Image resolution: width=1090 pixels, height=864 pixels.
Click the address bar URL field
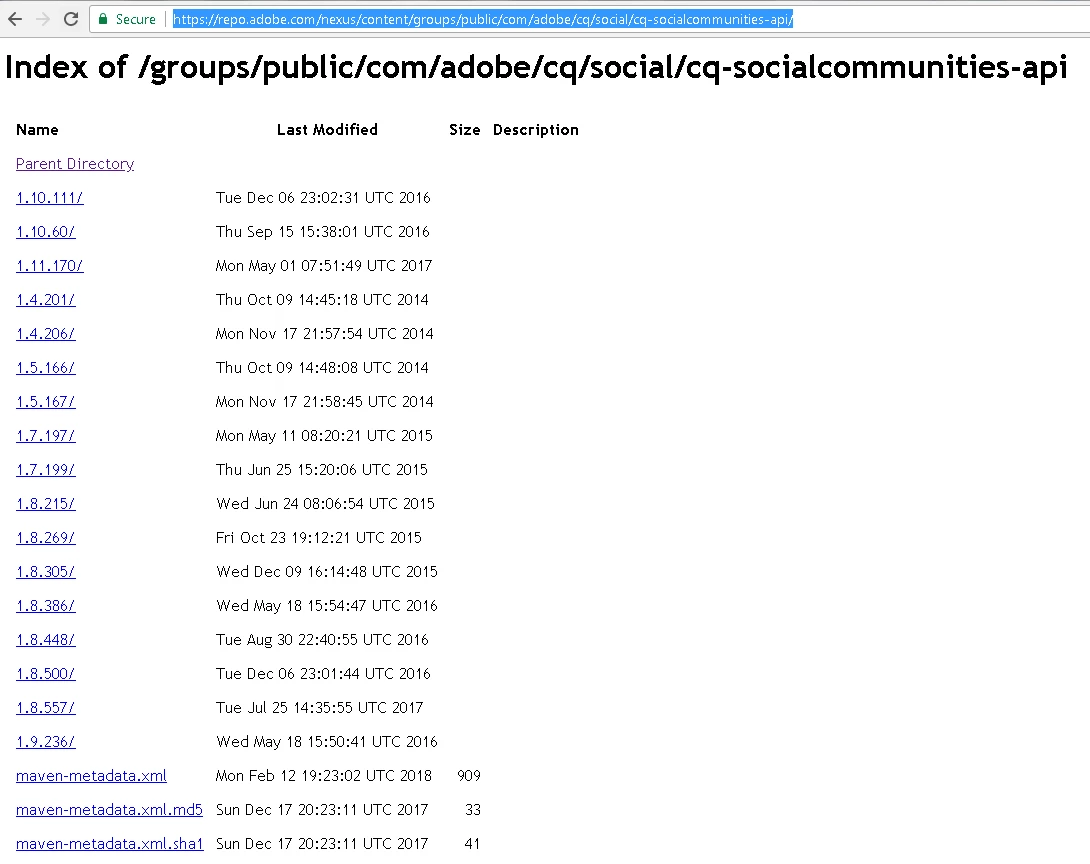pos(591,19)
